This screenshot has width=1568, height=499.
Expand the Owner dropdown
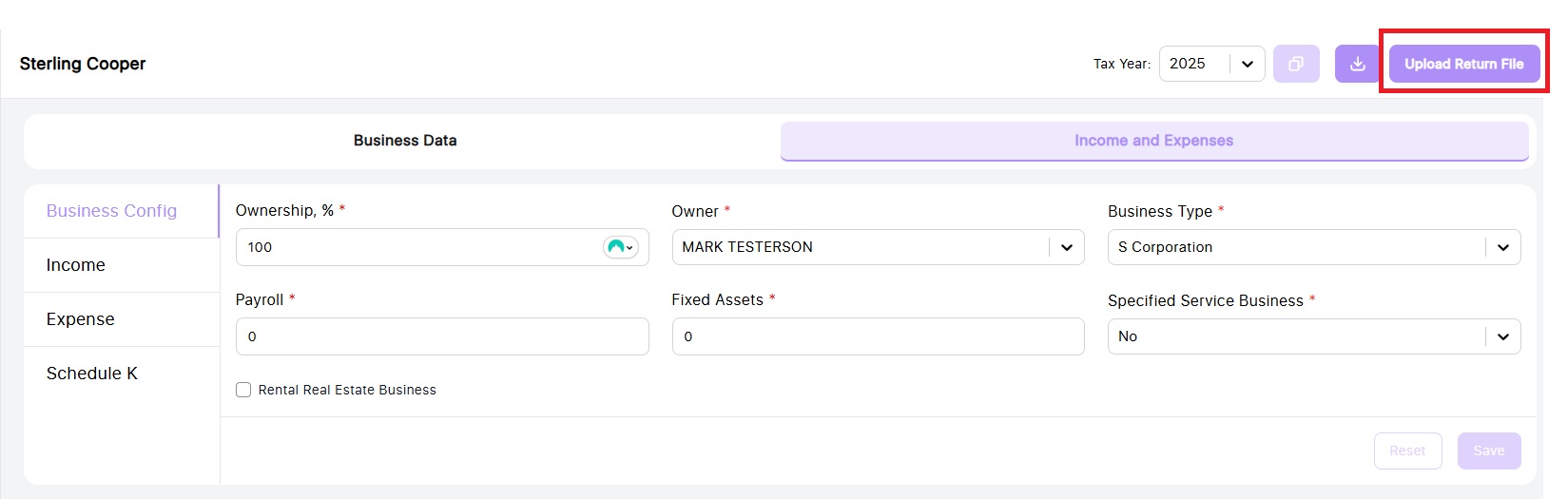(1066, 247)
